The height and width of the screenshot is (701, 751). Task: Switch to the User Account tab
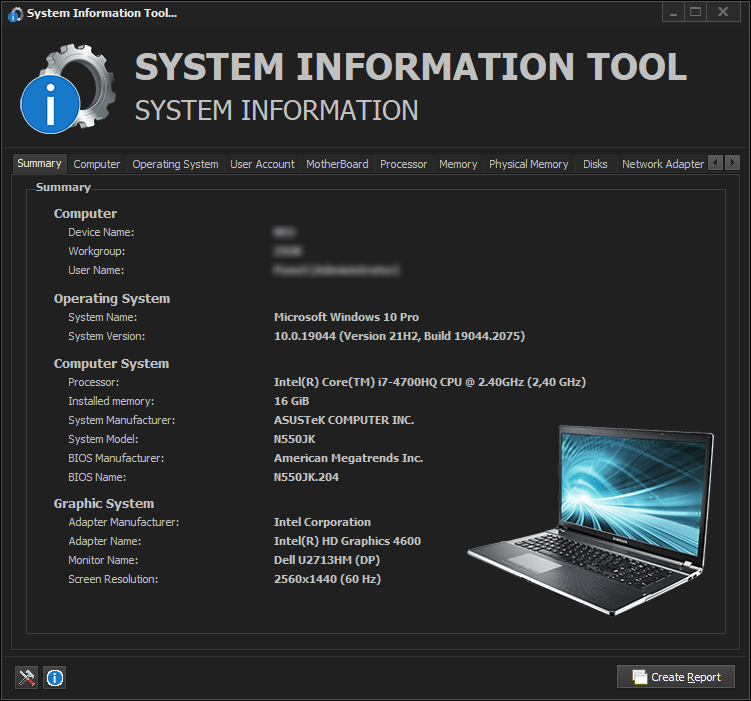(x=262, y=164)
